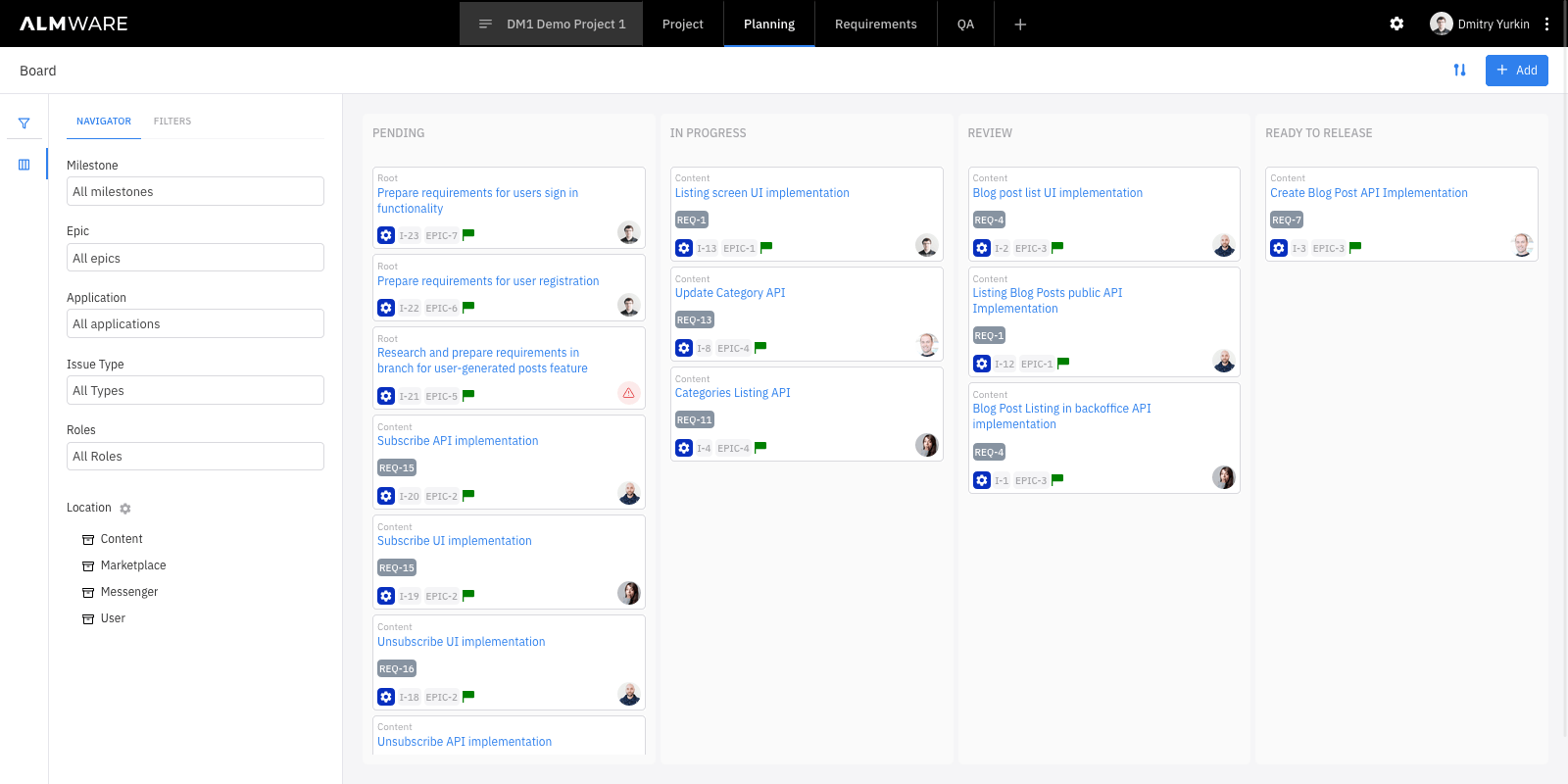The image size is (1568, 784).
Task: Add a new tab with plus icon
Action: point(1020,24)
